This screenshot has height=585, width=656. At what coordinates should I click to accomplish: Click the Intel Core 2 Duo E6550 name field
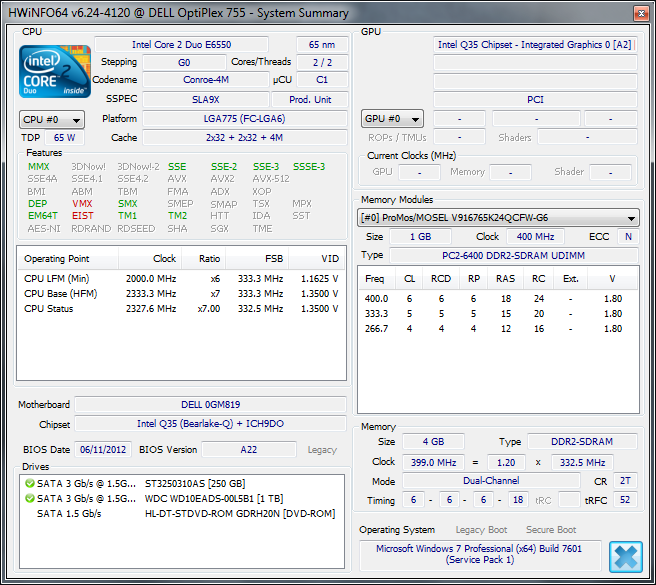click(x=181, y=45)
